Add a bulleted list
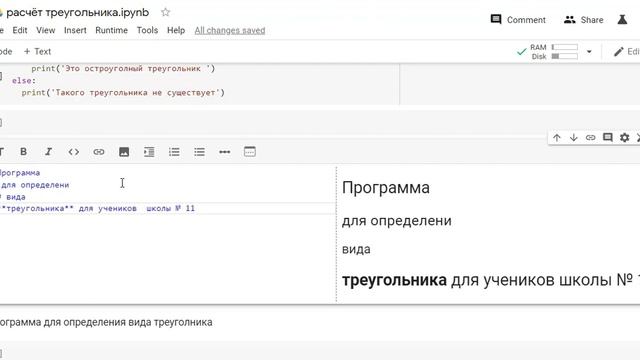 pyautogui.click(x=199, y=152)
